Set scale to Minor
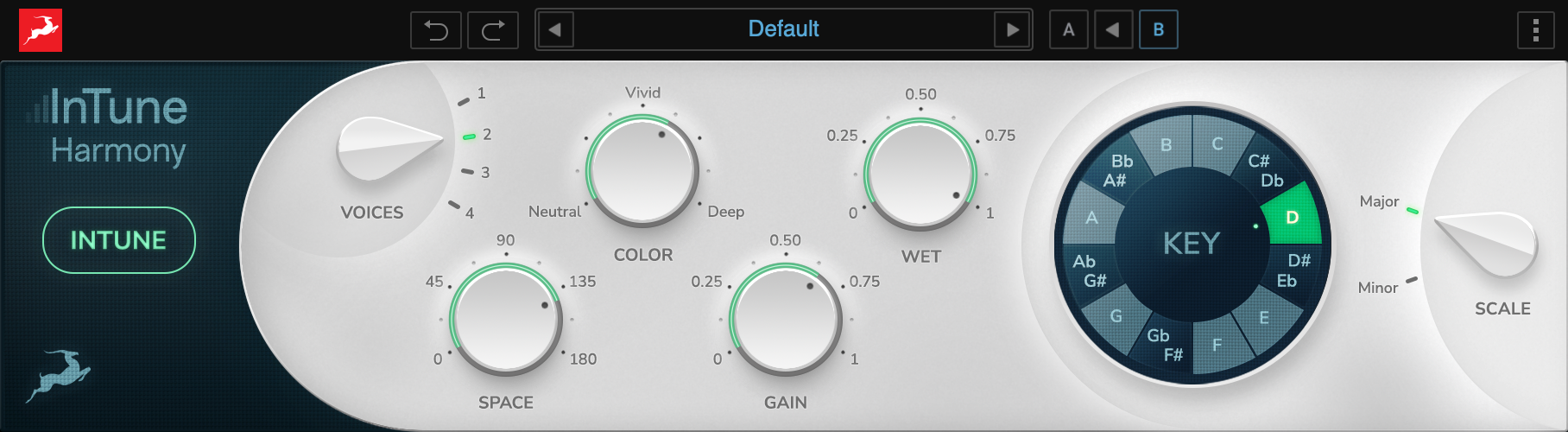Screen dimensions: 1568x432 (x=1379, y=288)
